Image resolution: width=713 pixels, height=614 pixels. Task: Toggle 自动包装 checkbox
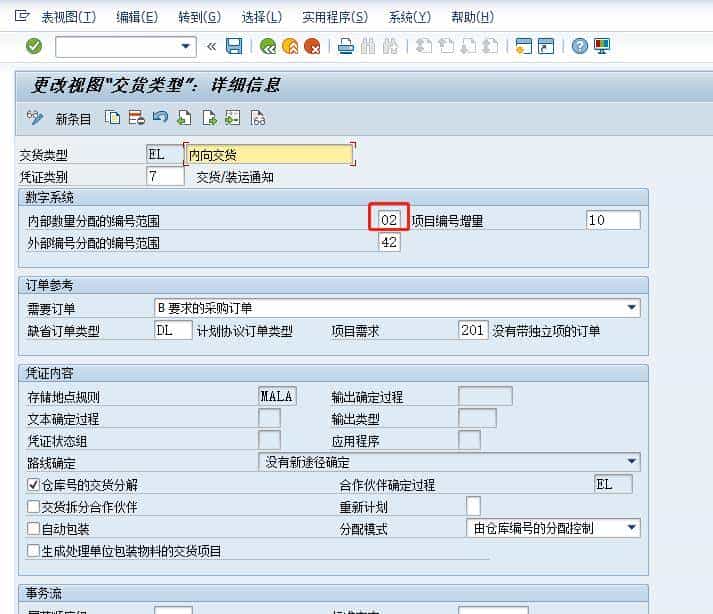[x=33, y=529]
